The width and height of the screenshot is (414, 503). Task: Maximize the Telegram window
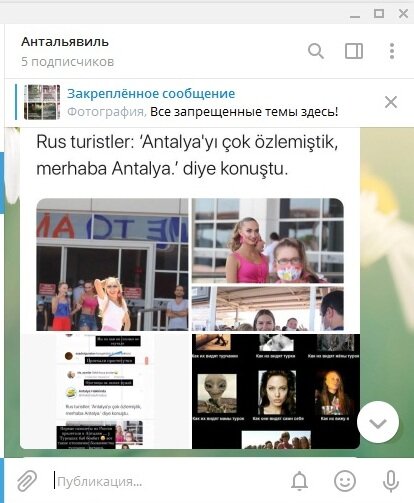pyautogui.click(x=379, y=14)
